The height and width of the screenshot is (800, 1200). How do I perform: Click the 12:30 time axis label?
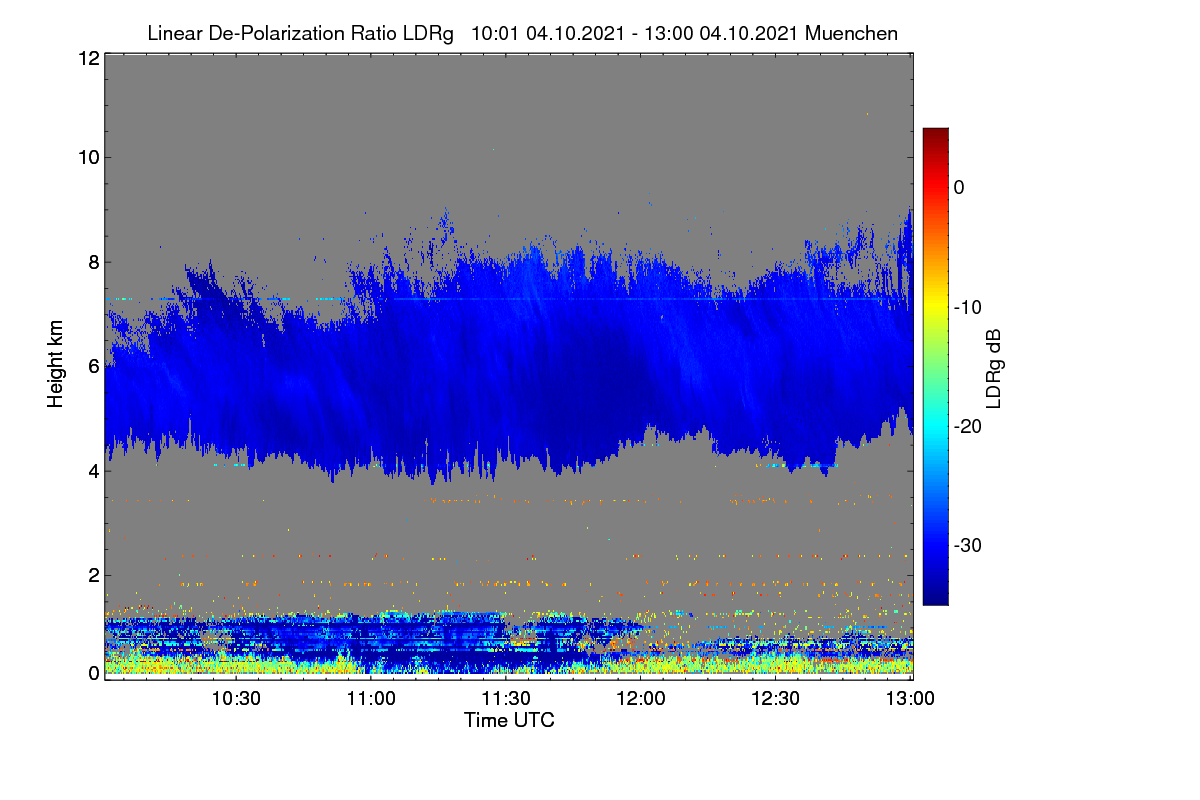(776, 698)
